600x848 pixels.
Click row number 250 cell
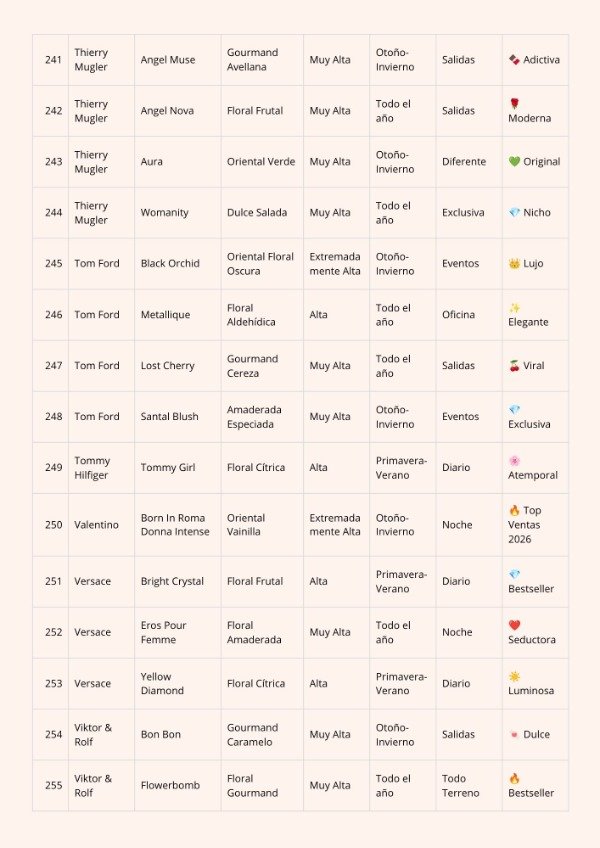pyautogui.click(x=50, y=525)
